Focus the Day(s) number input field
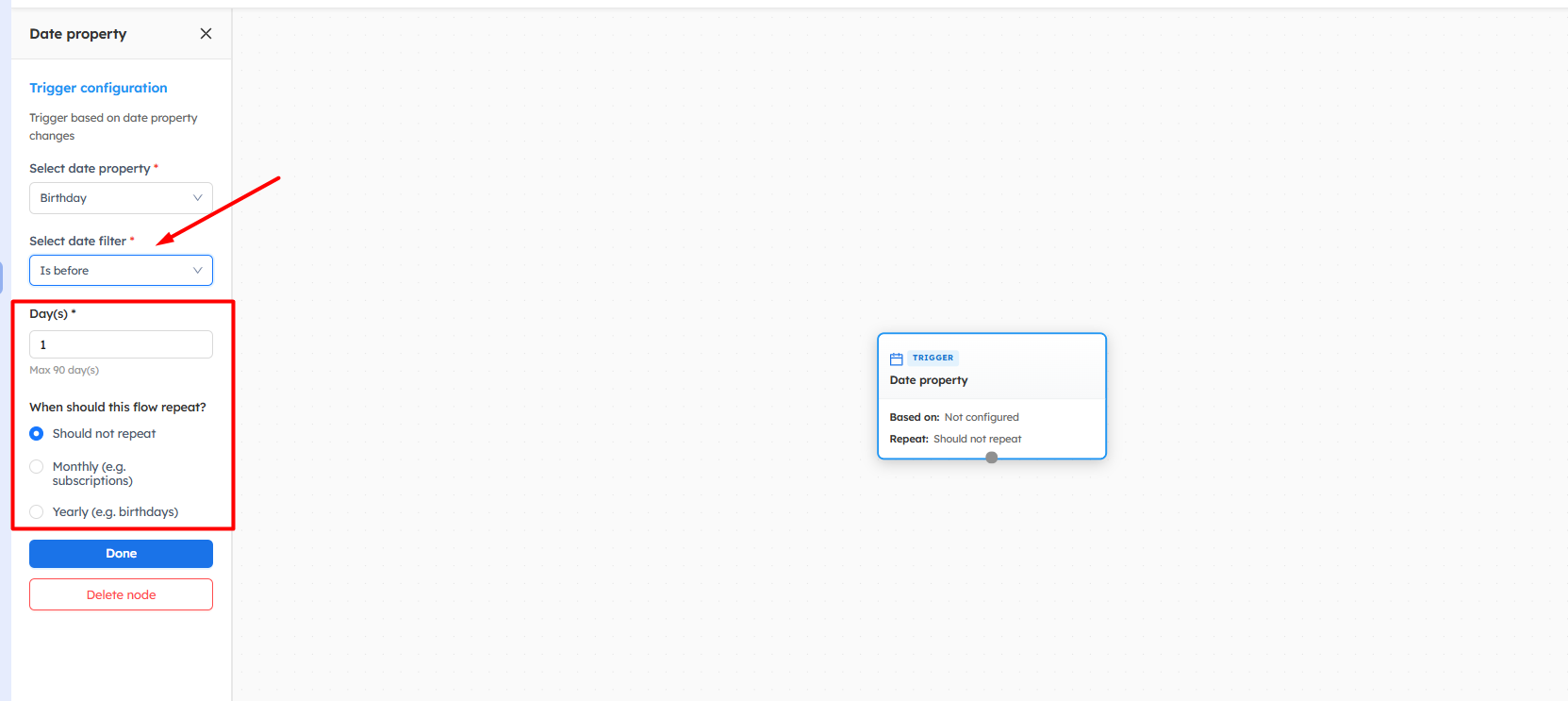The height and width of the screenshot is (701, 1568). point(121,344)
